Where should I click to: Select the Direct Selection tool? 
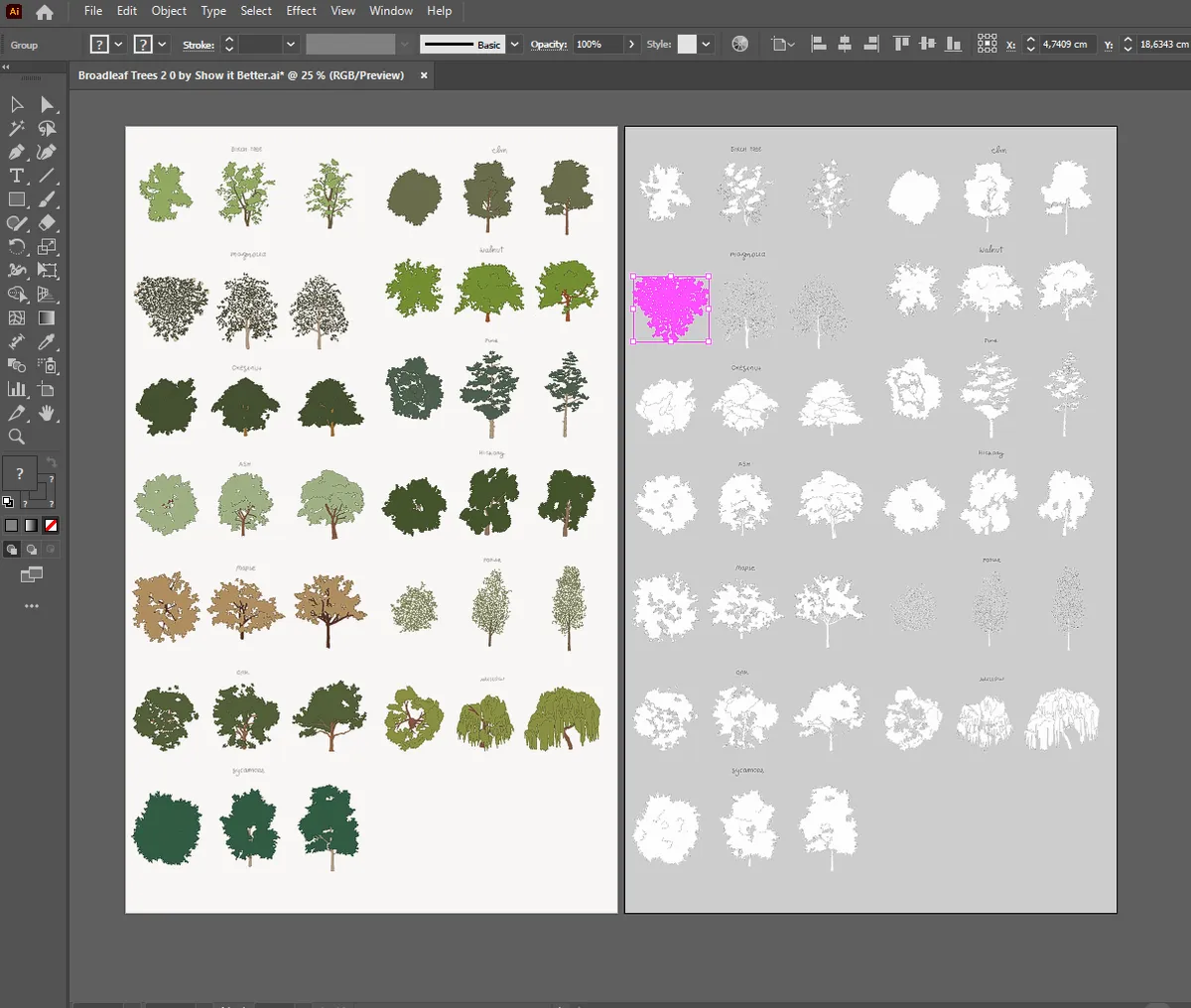point(47,104)
